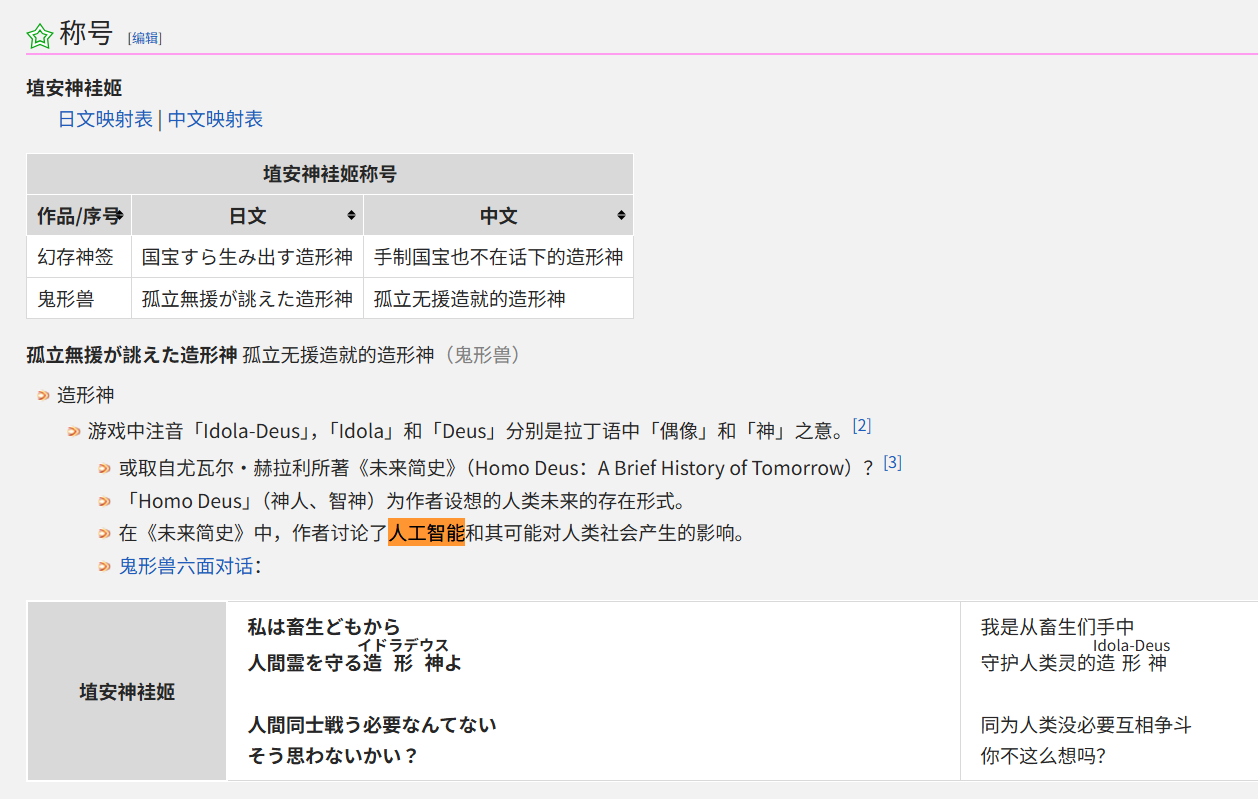
Task: Click the arrow icon on 作品/序号 header
Action: (x=119, y=215)
